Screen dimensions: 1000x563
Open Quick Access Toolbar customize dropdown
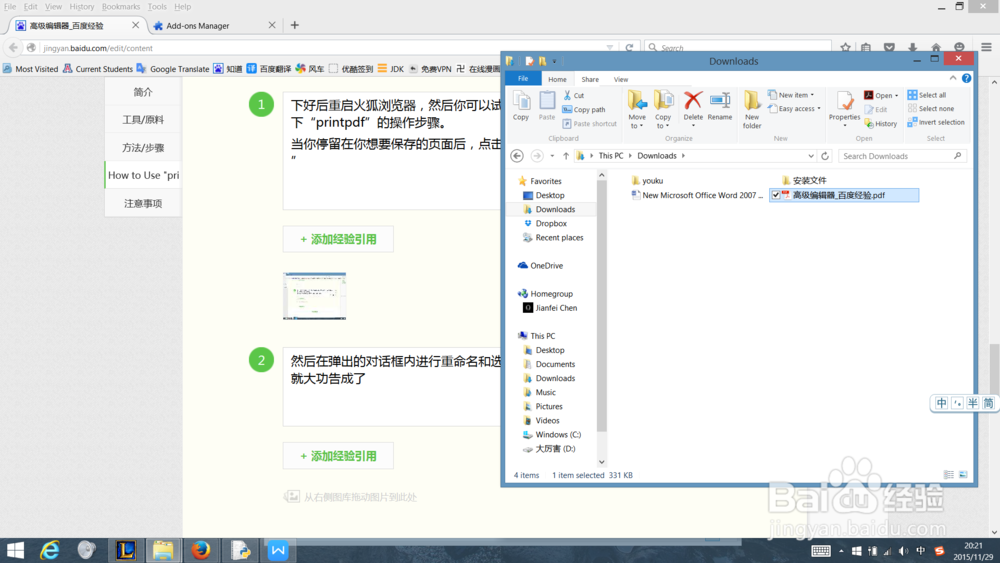(x=554, y=61)
